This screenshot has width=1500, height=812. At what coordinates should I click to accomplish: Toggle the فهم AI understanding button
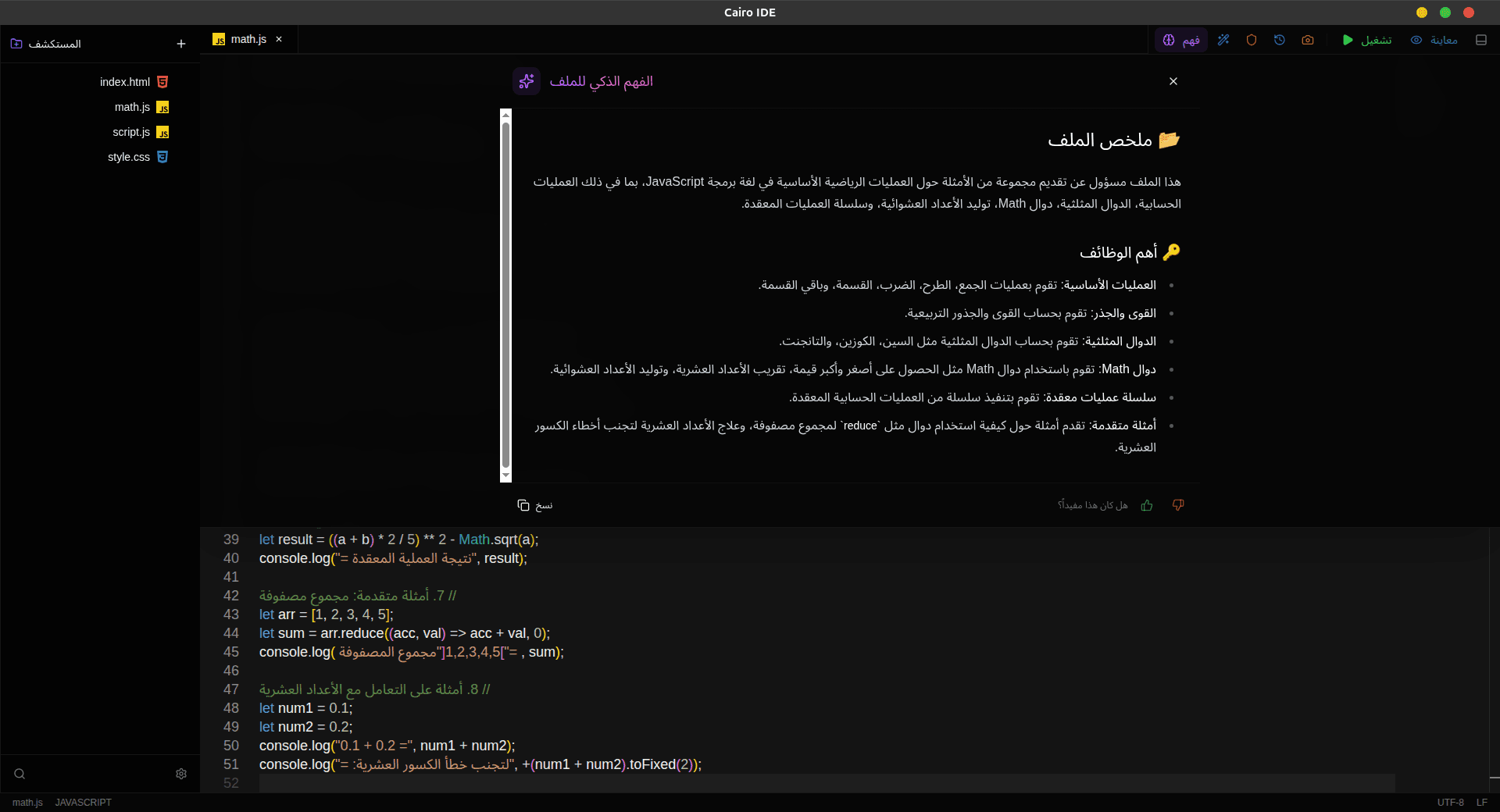coord(1181,40)
